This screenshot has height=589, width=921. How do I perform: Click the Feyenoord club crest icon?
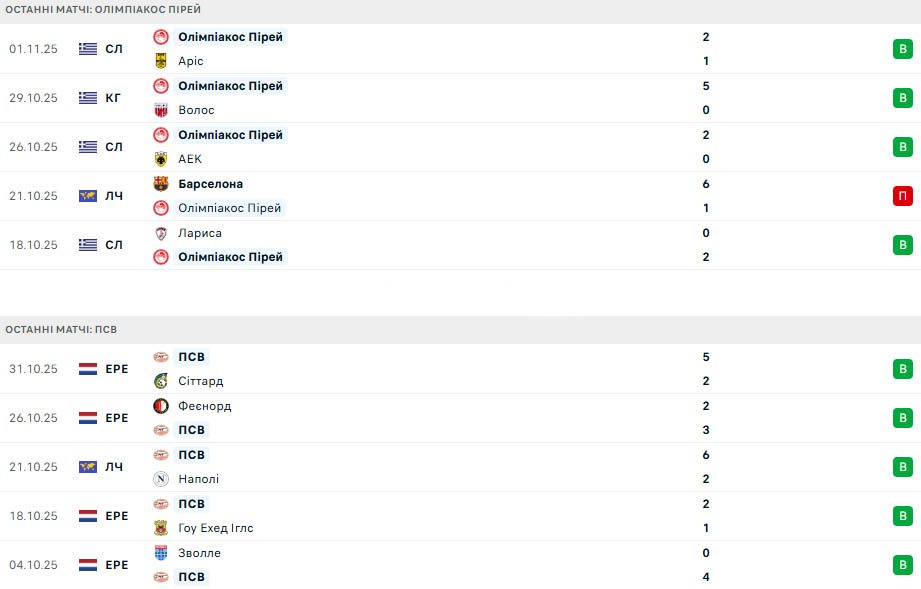pyautogui.click(x=160, y=406)
